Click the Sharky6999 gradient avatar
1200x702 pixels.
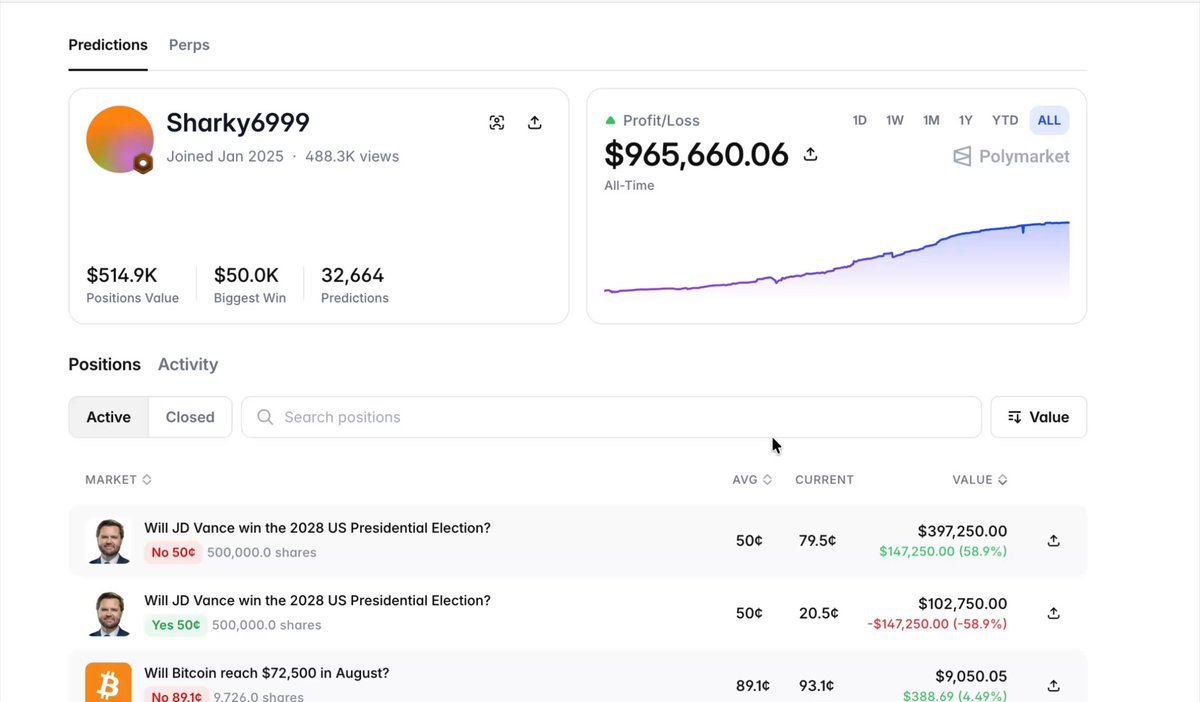[x=120, y=139]
